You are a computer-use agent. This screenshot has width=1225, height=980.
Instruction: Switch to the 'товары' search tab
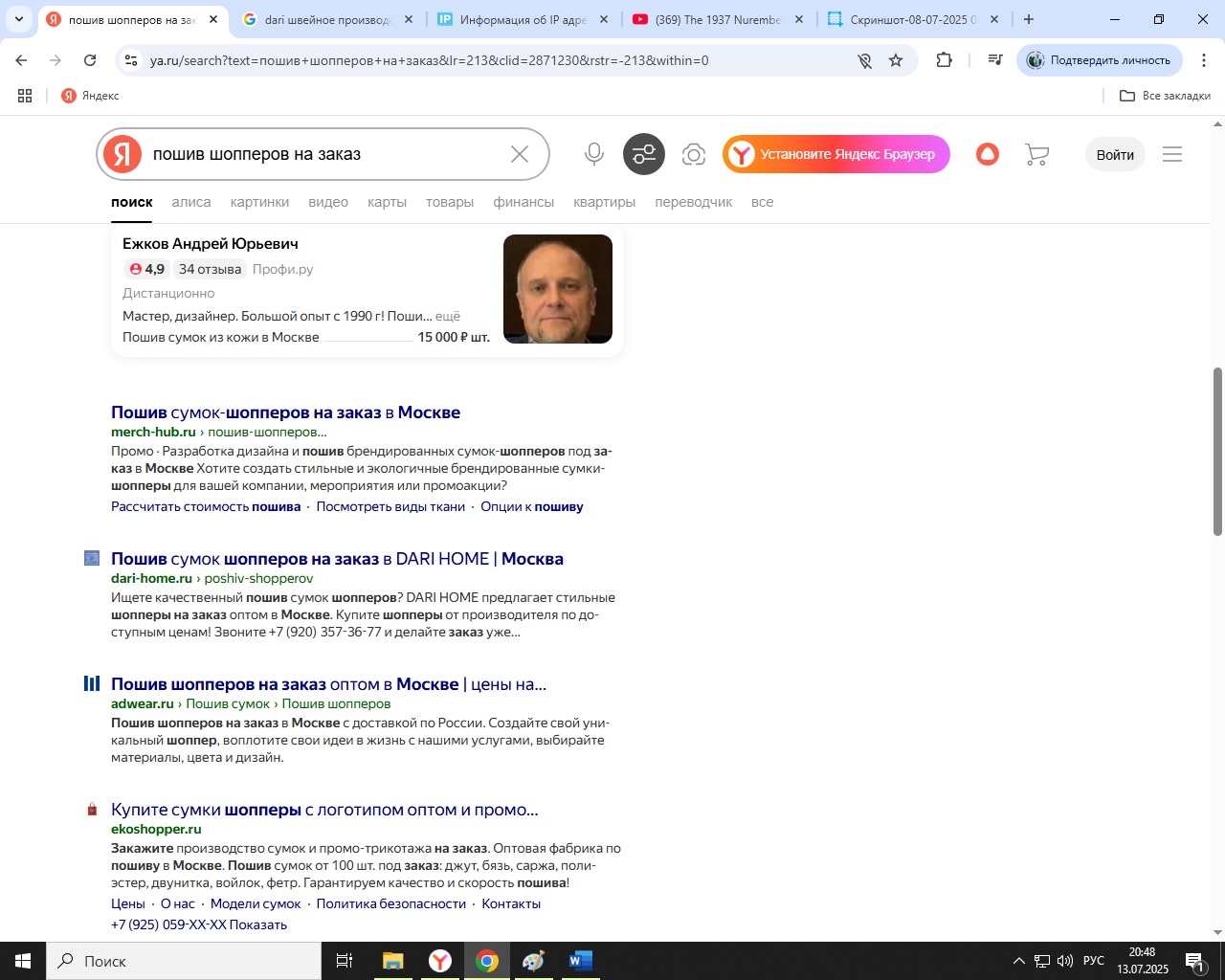pos(450,202)
